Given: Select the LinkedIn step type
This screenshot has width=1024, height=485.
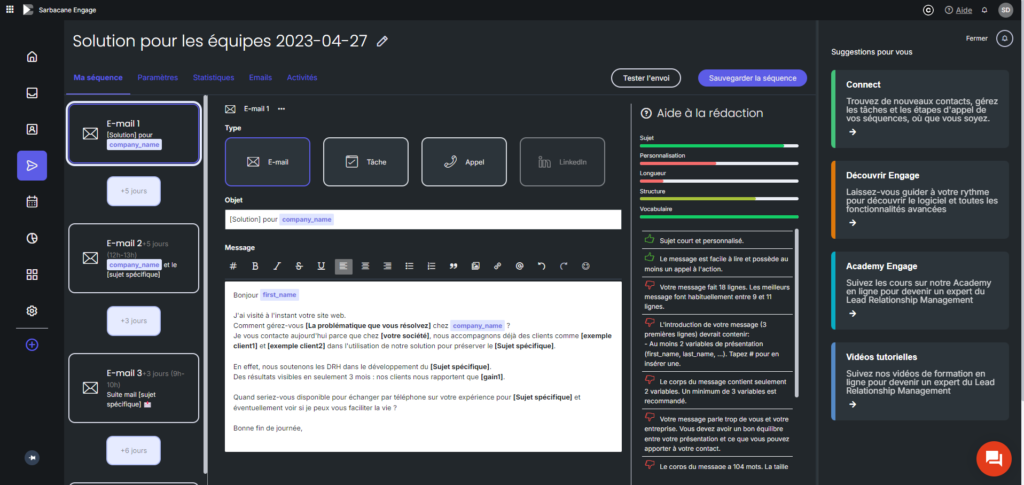Looking at the screenshot, I should (562, 162).
